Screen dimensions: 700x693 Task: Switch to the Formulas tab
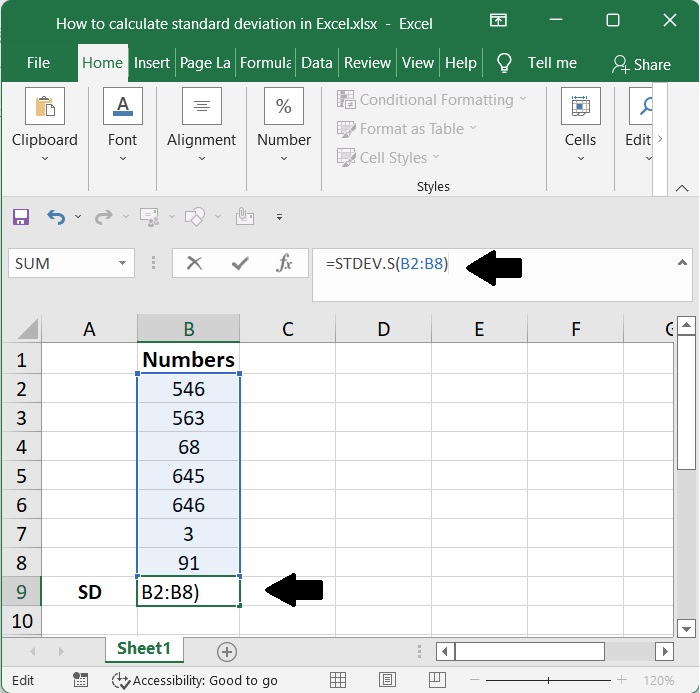(x=266, y=63)
